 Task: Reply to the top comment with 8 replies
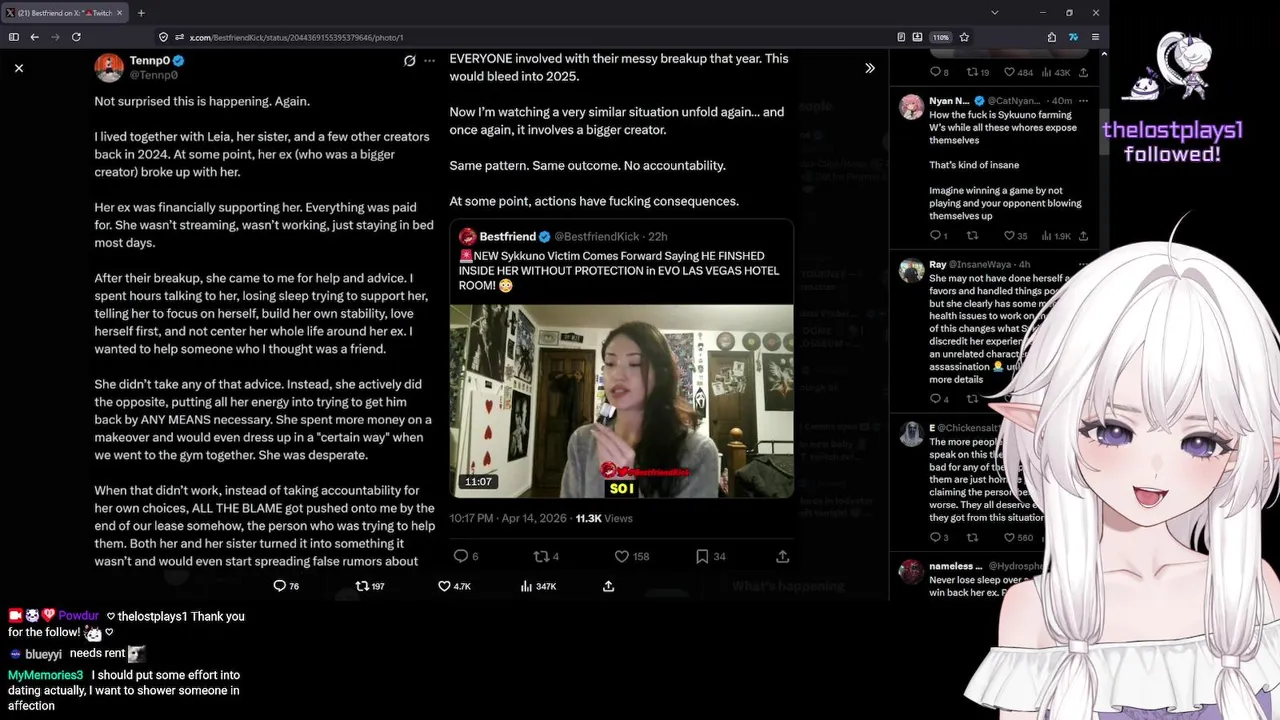click(938, 72)
